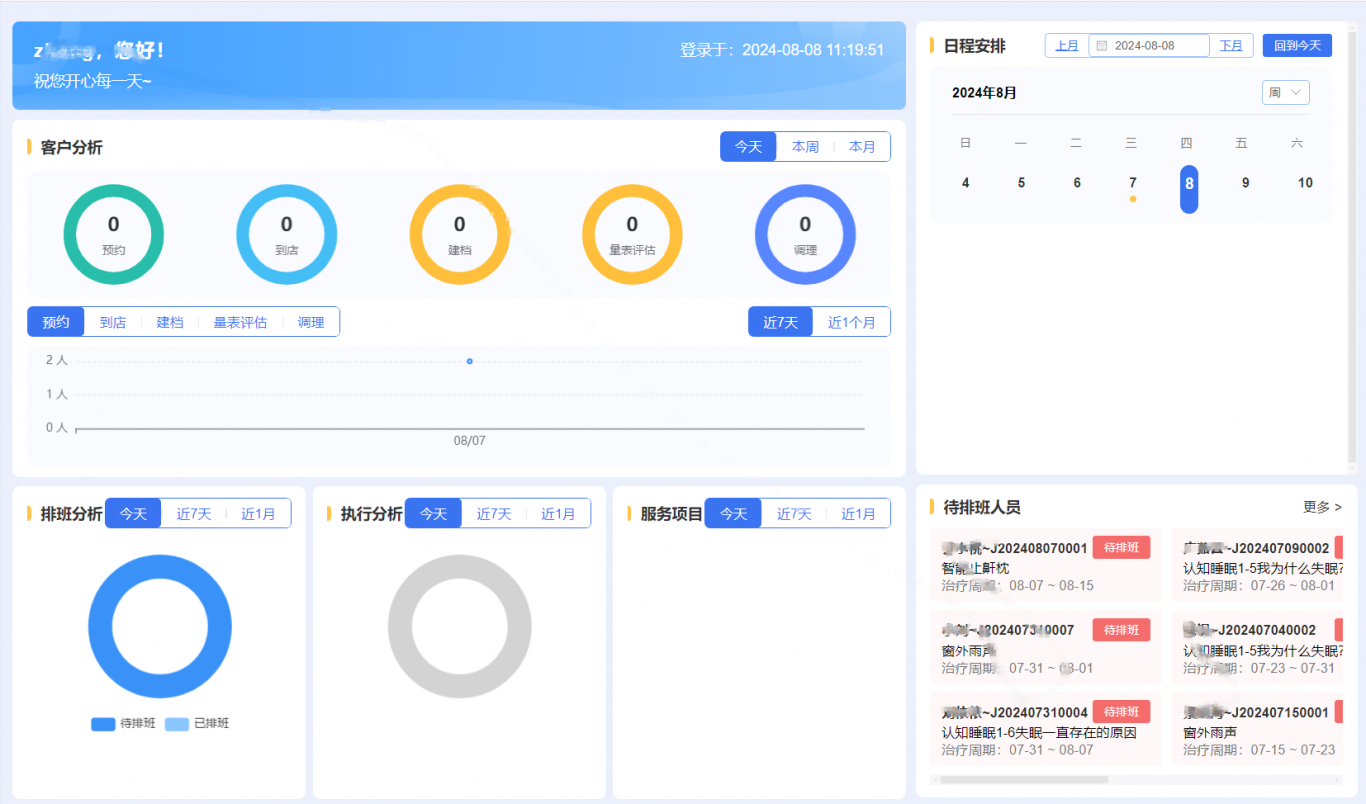Viewport: 1366px width, 804px height.
Task: Click the 2024年8月 calendar heading
Action: [984, 92]
